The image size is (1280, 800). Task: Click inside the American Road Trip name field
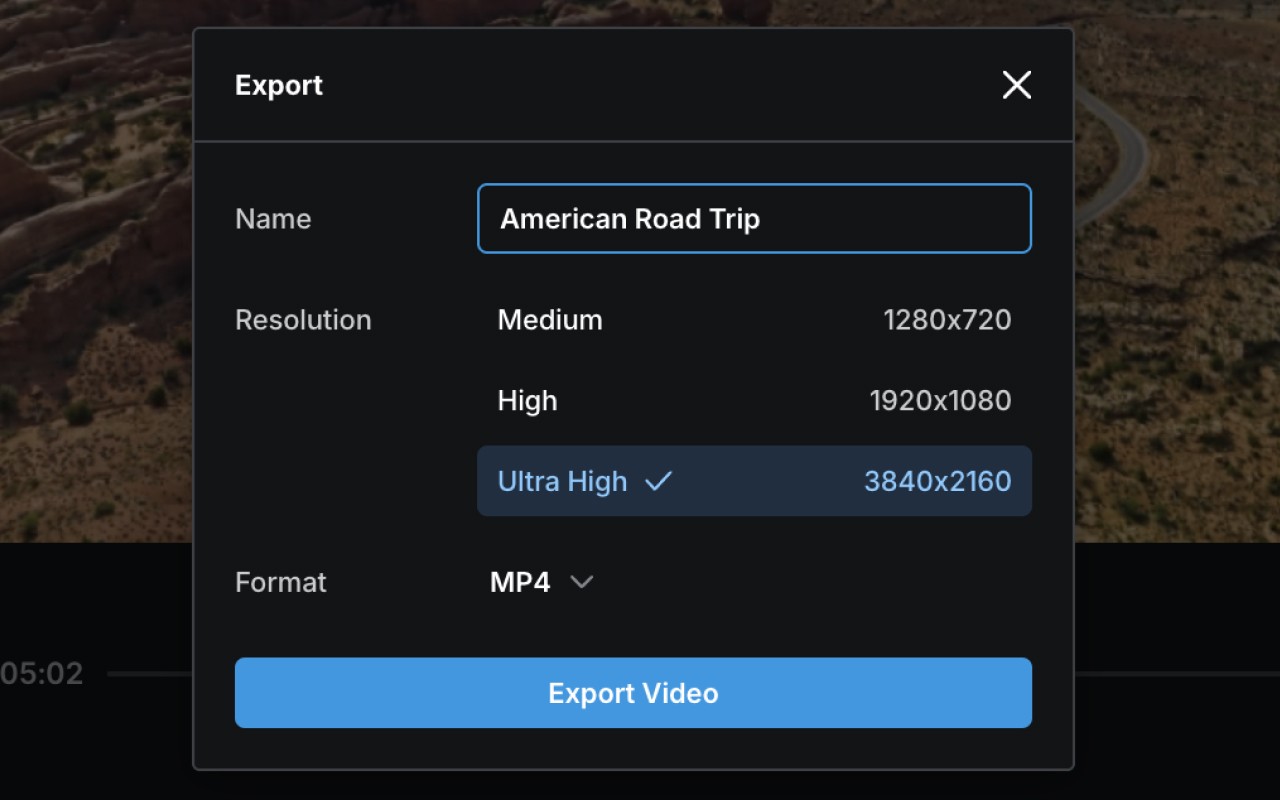point(754,218)
